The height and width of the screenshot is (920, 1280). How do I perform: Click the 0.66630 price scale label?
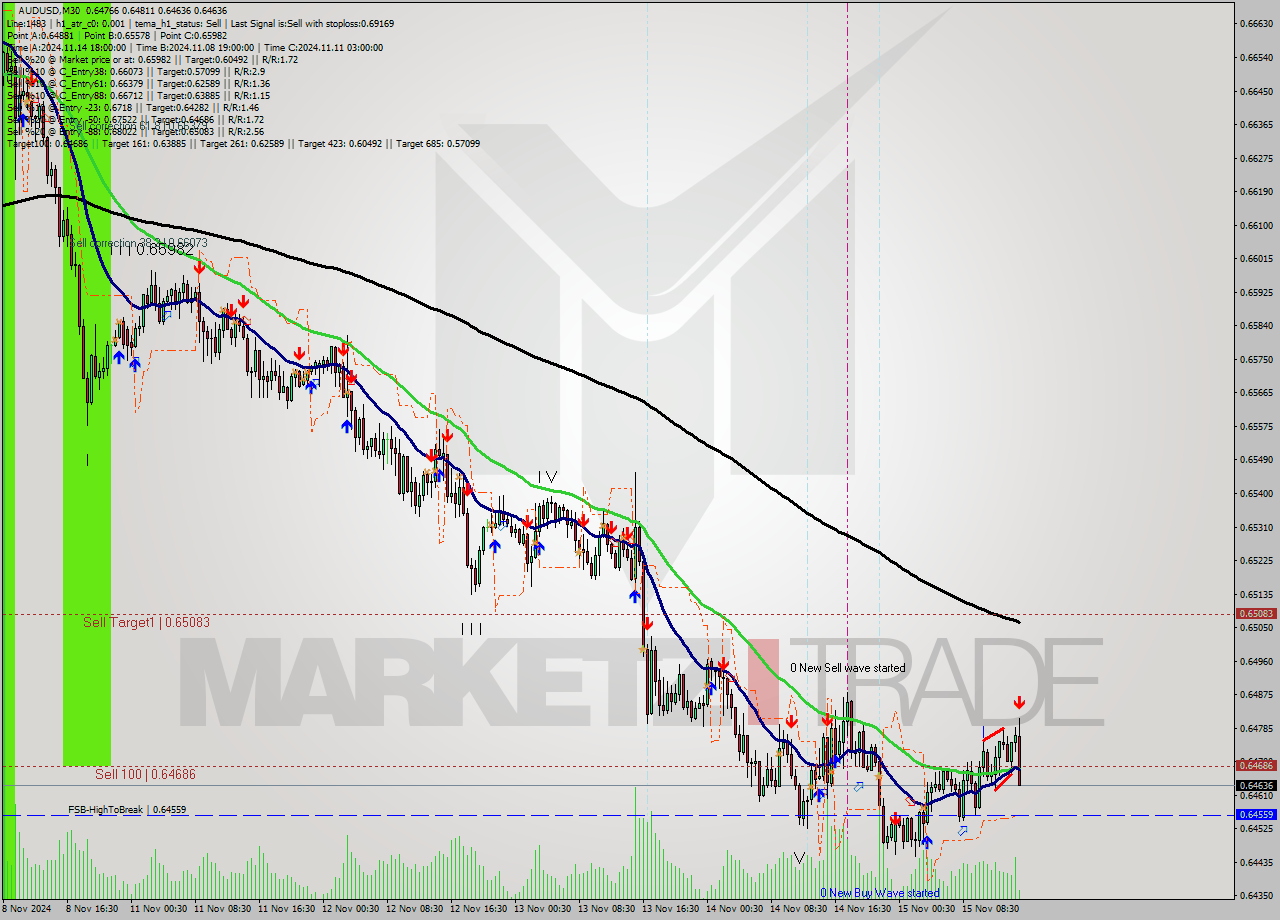(x=1255, y=23)
